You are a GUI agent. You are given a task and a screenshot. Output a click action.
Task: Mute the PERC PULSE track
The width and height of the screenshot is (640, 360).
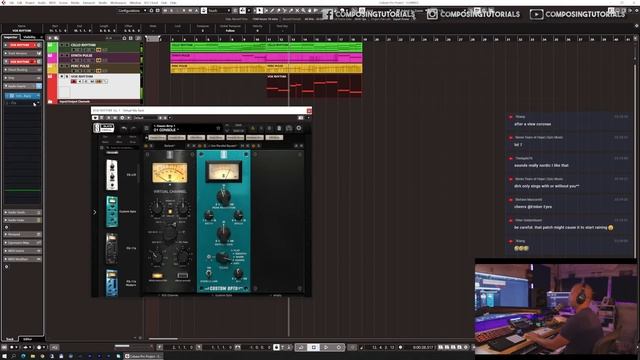62,66
